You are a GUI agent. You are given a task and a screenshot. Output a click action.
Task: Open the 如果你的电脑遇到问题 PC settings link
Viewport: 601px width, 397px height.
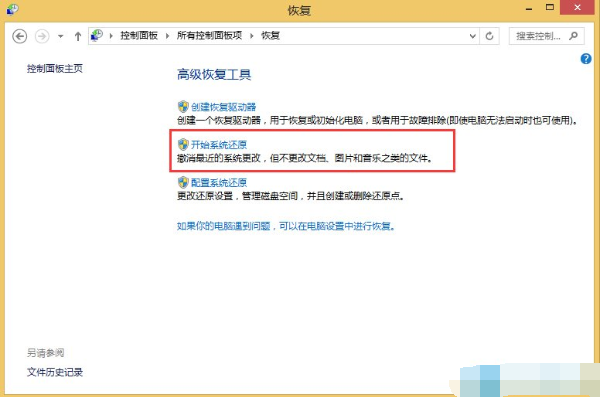286,226
